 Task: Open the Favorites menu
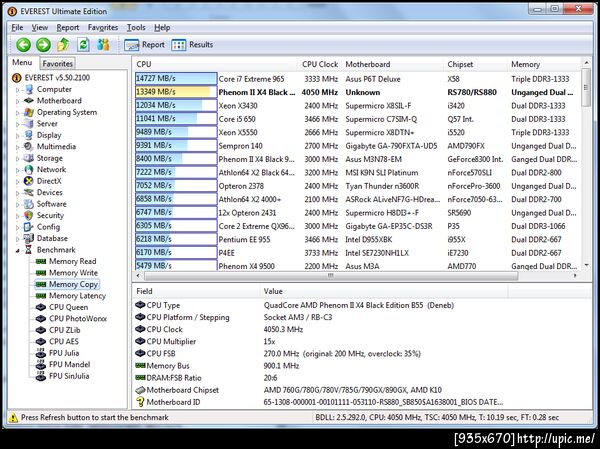pos(103,28)
